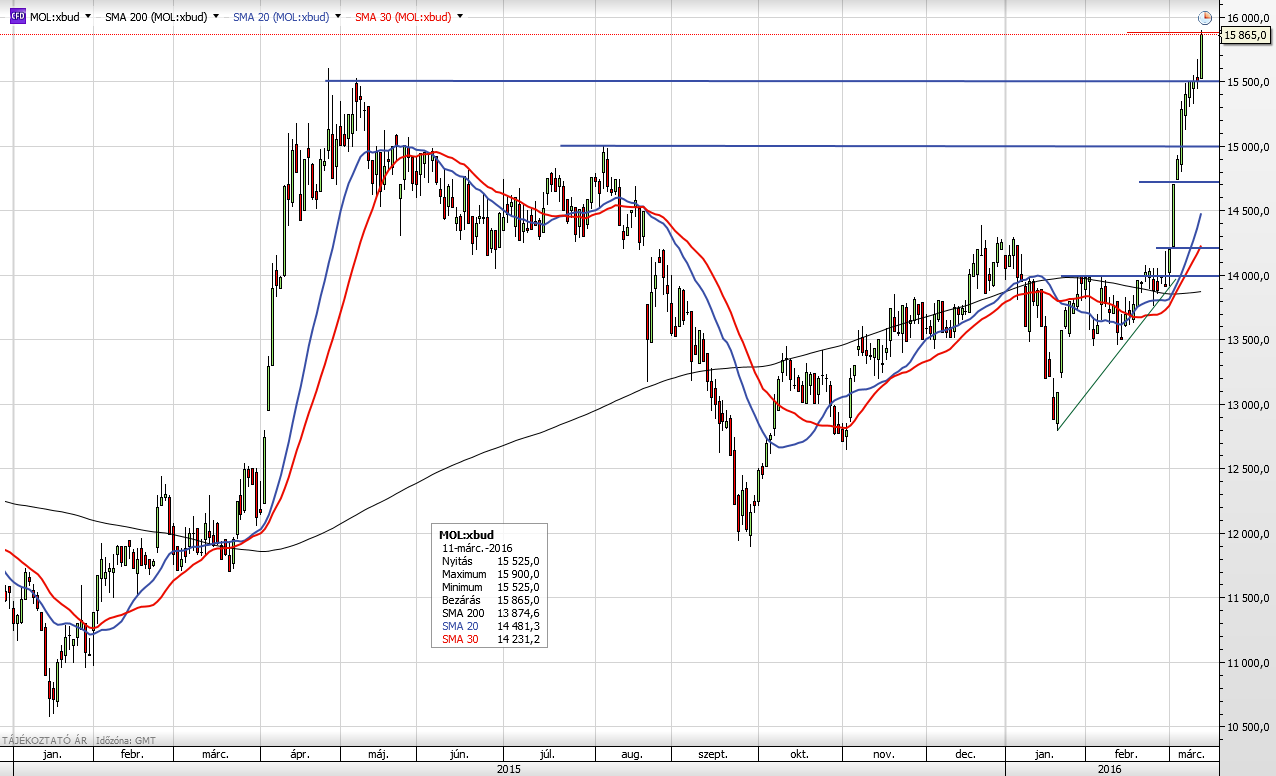Click the 'TÁJÉKOZTATÓ ÁR' label at bottom left

click(46, 741)
